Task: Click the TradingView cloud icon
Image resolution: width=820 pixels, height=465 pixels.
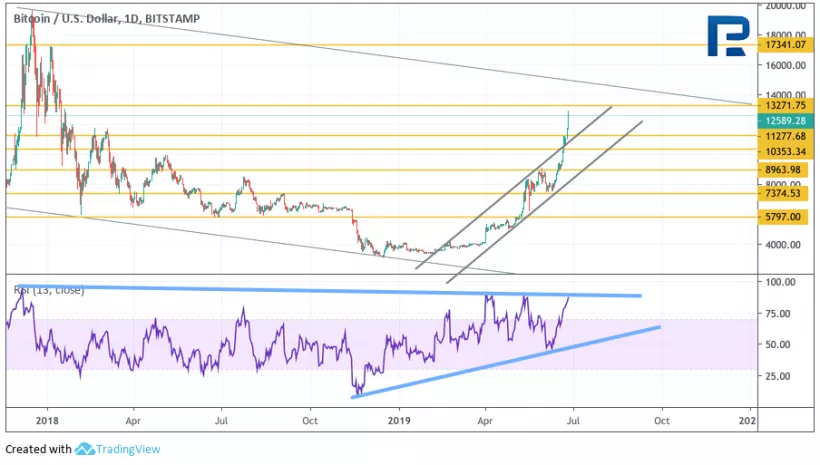Action: coord(84,450)
